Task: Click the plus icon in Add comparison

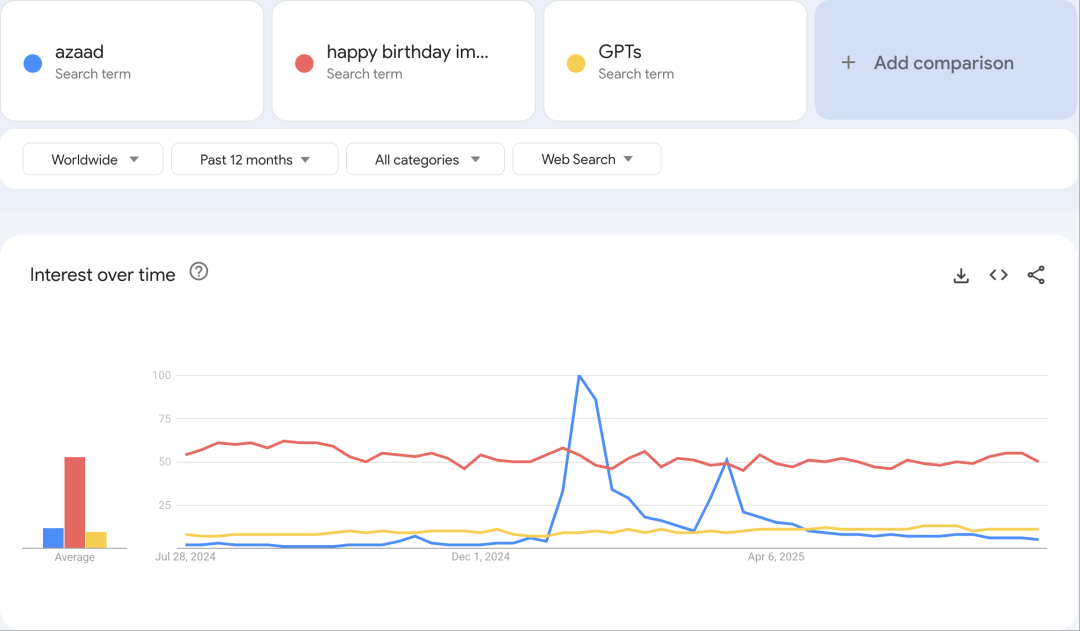Action: [x=848, y=62]
